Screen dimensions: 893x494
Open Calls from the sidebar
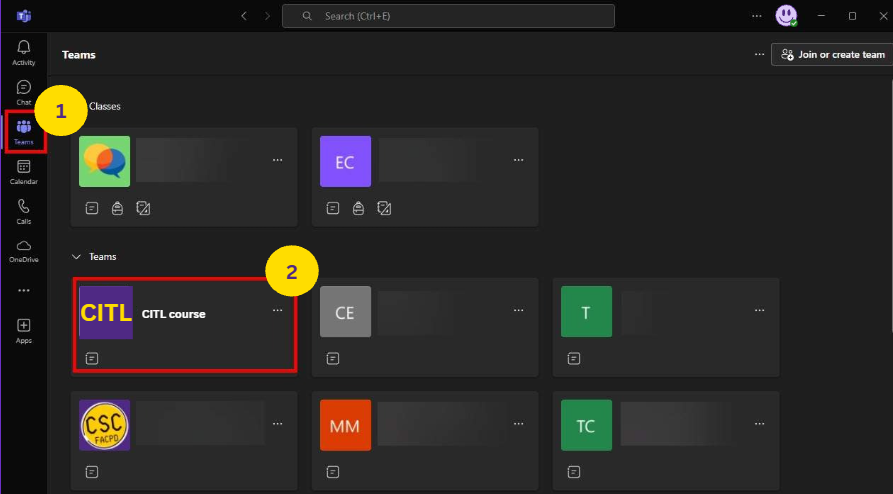click(23, 211)
